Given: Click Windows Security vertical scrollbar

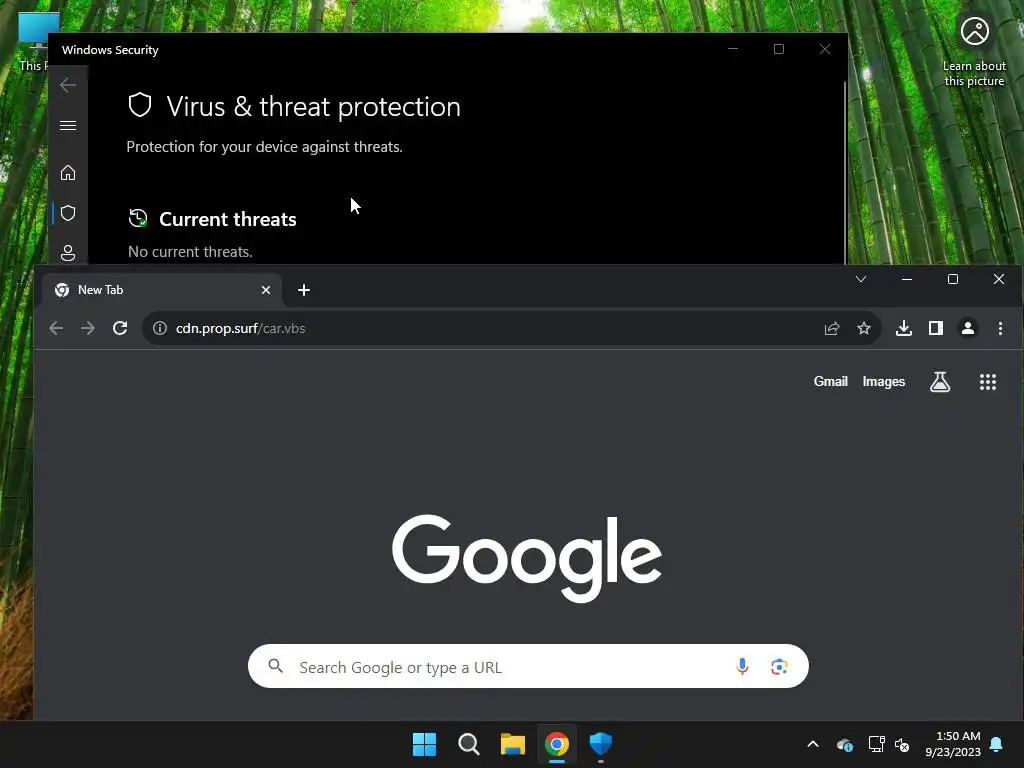Looking at the screenshot, I should [845, 172].
